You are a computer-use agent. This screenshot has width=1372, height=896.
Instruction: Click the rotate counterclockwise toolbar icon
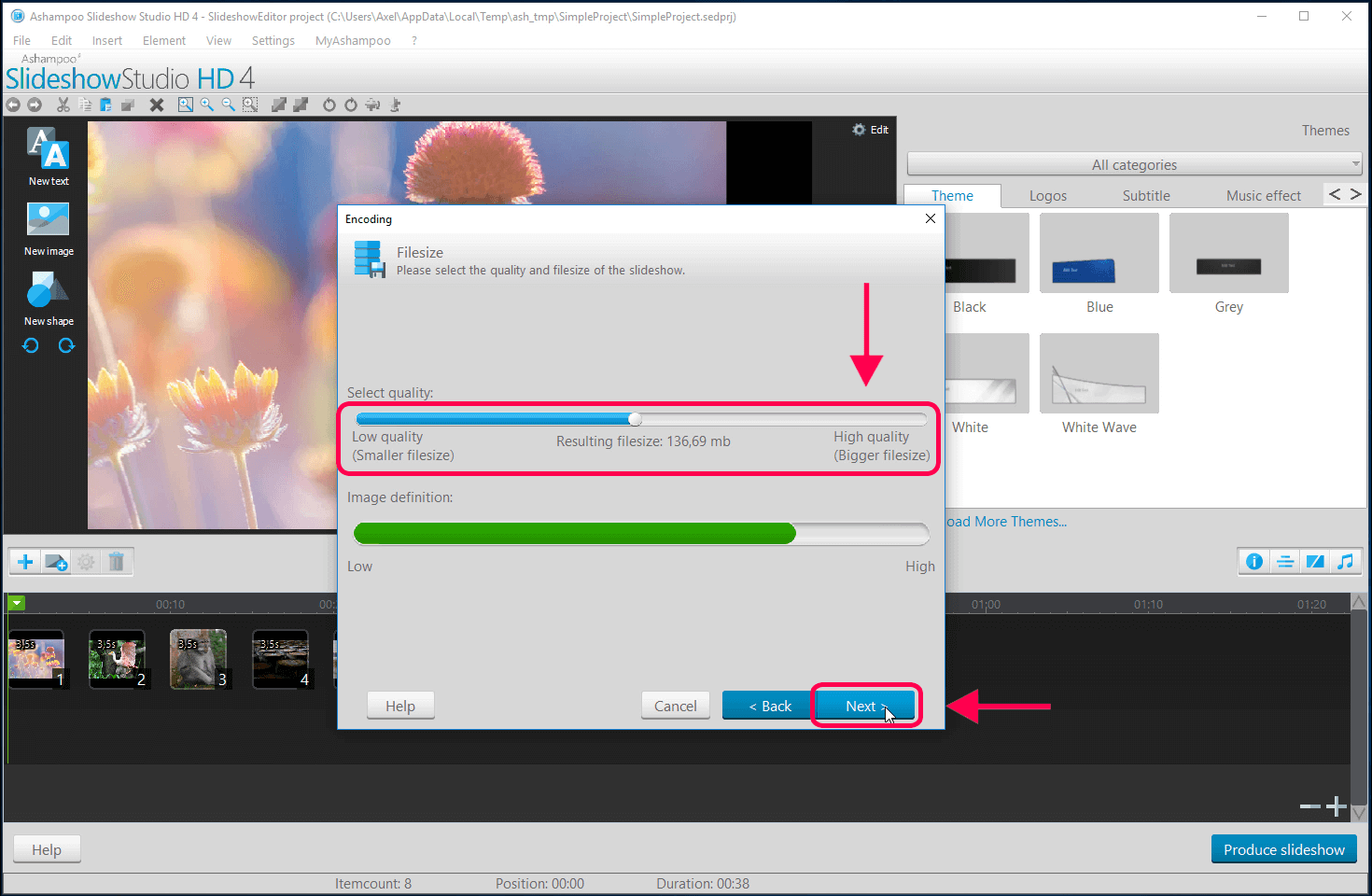[329, 105]
